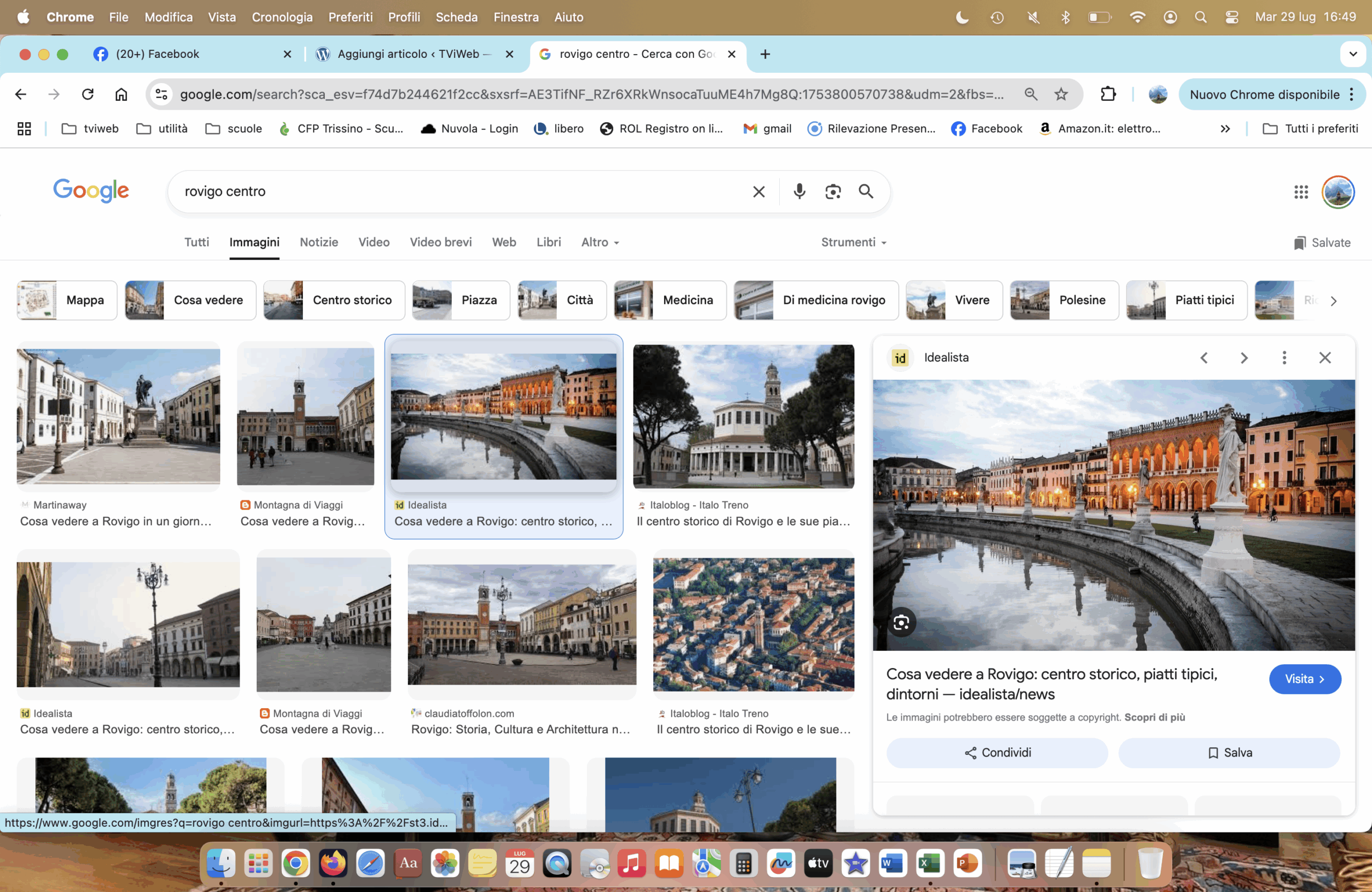
Task: Reload the current page
Action: pos(87,94)
